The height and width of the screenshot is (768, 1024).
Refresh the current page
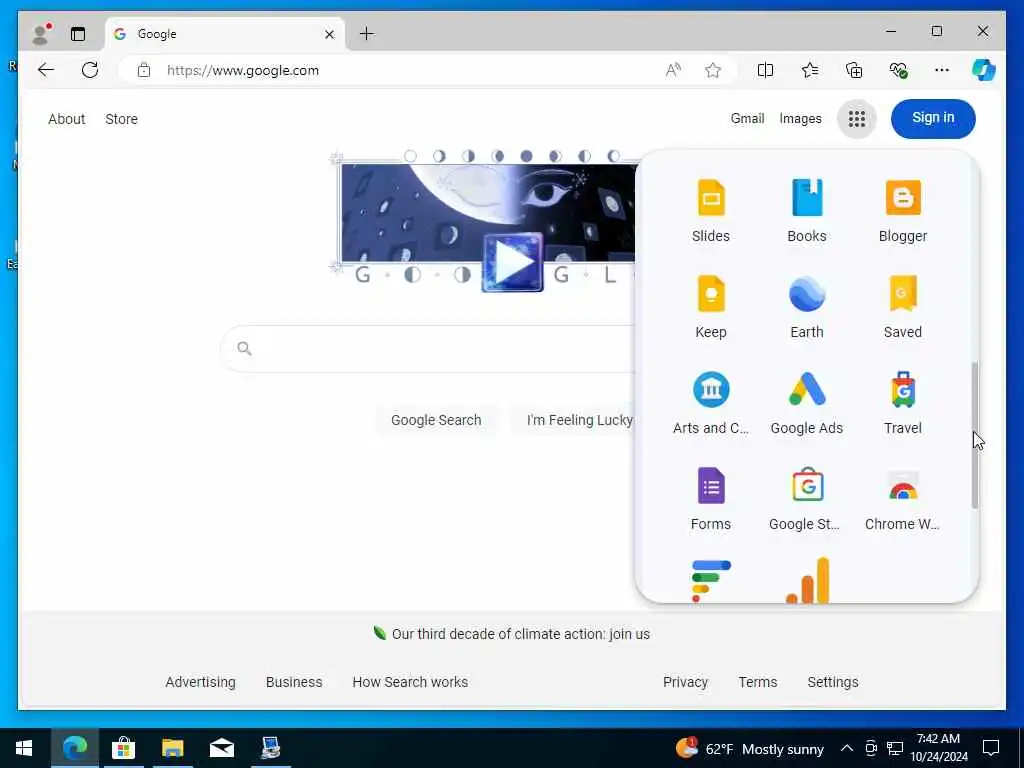tap(89, 70)
